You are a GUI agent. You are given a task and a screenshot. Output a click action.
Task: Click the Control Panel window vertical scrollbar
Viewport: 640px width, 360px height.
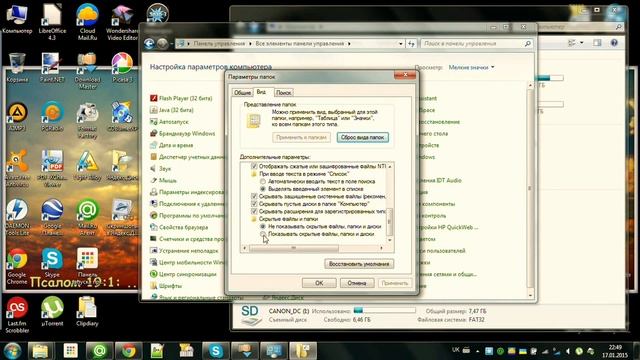click(x=530, y=188)
